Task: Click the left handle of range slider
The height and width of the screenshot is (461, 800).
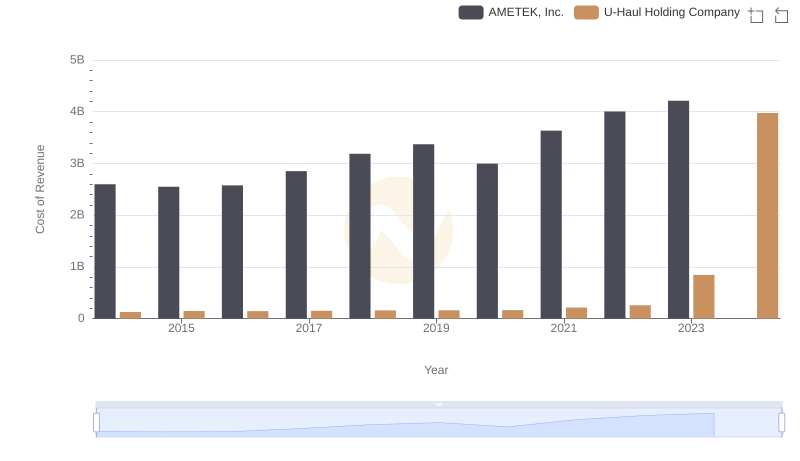Action: pos(97,423)
